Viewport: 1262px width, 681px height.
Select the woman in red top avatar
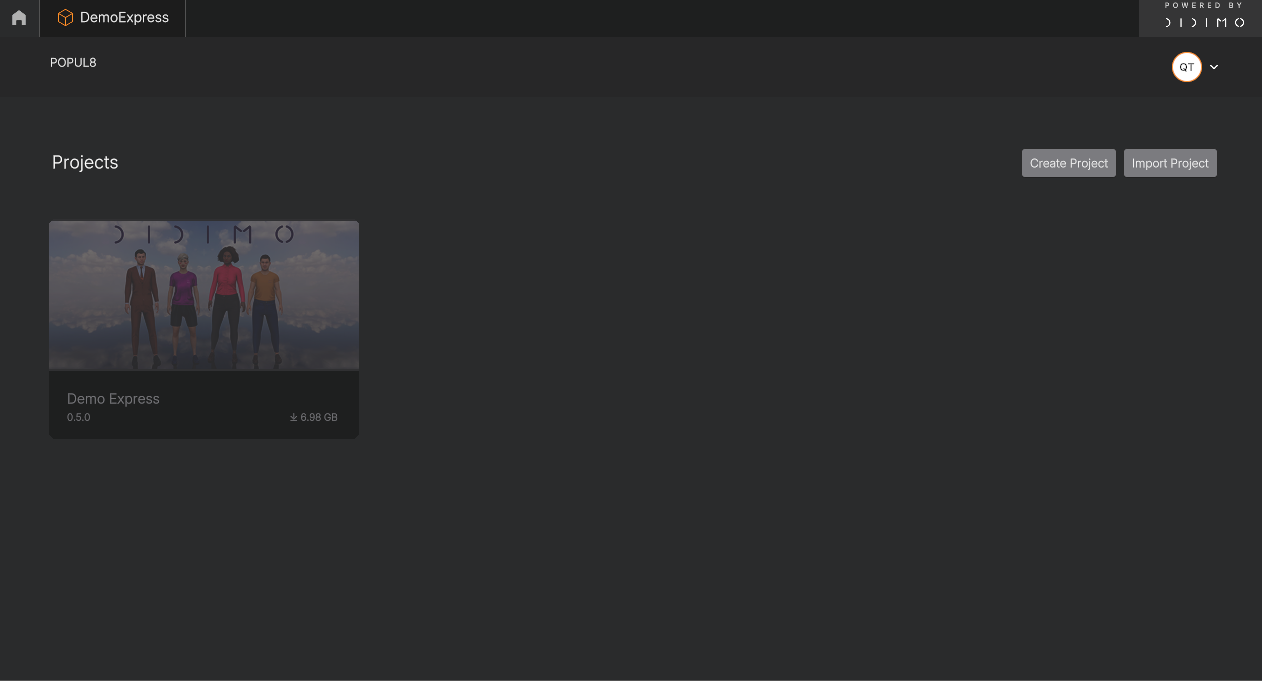(226, 303)
